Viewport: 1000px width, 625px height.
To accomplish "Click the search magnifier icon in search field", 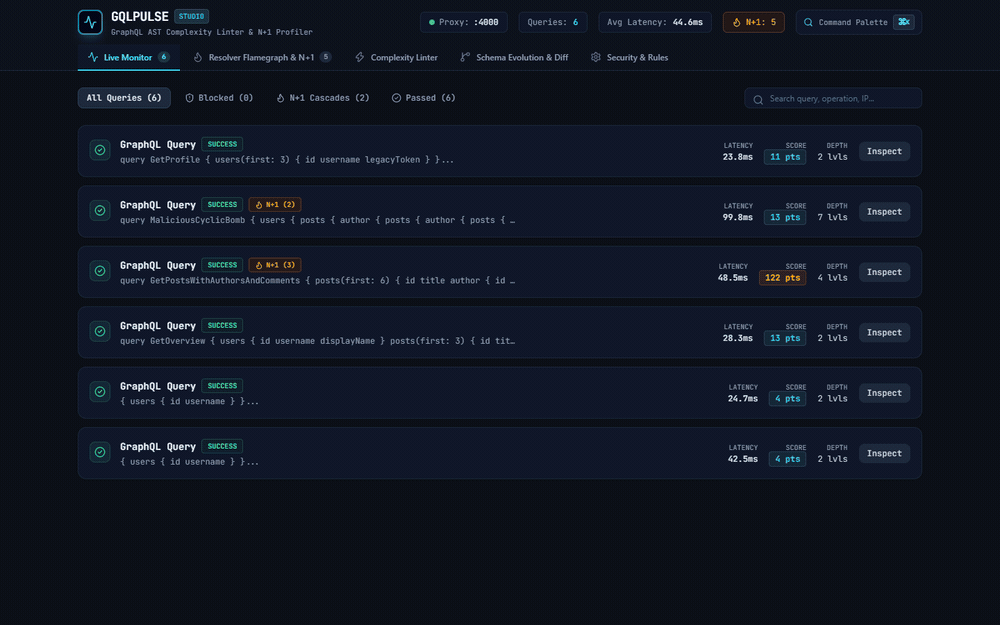I will 758,99.
